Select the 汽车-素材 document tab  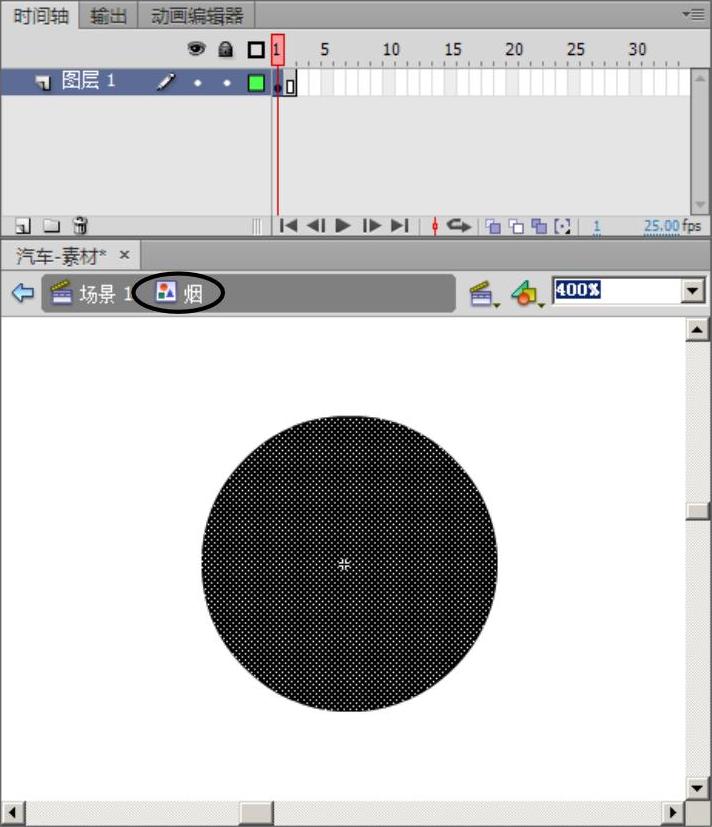pos(61,256)
